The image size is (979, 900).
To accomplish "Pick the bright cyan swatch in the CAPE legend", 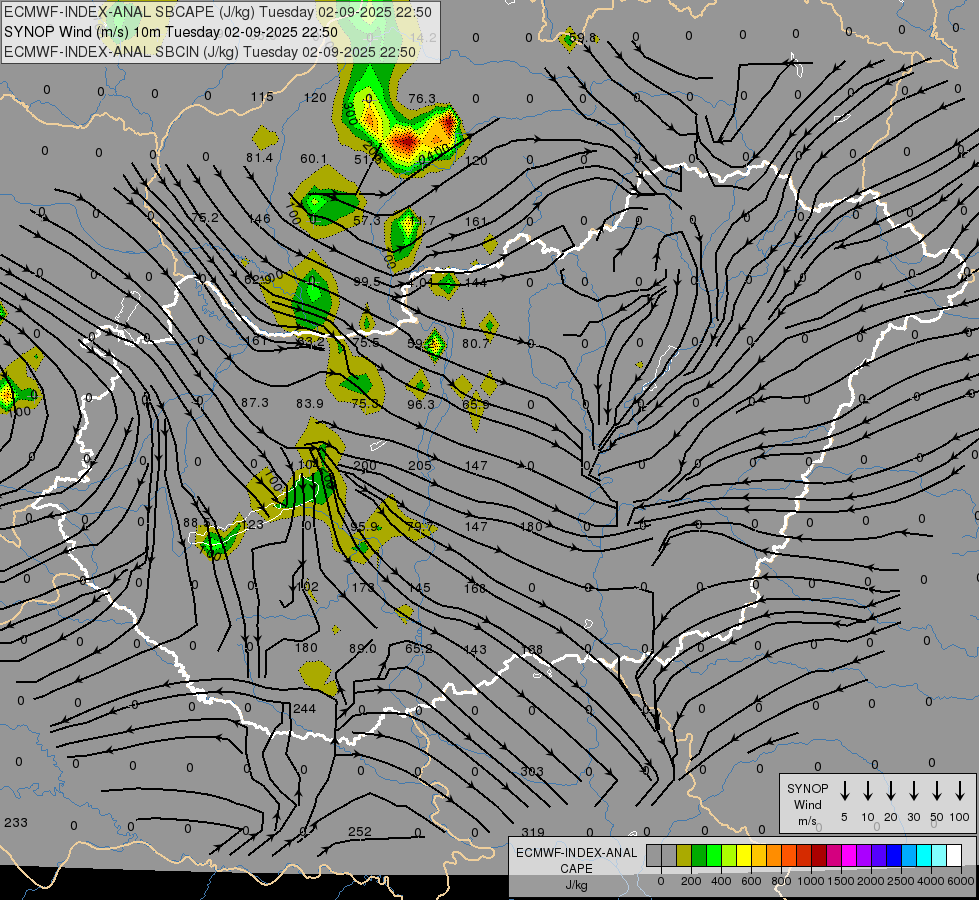I will coord(924,855).
